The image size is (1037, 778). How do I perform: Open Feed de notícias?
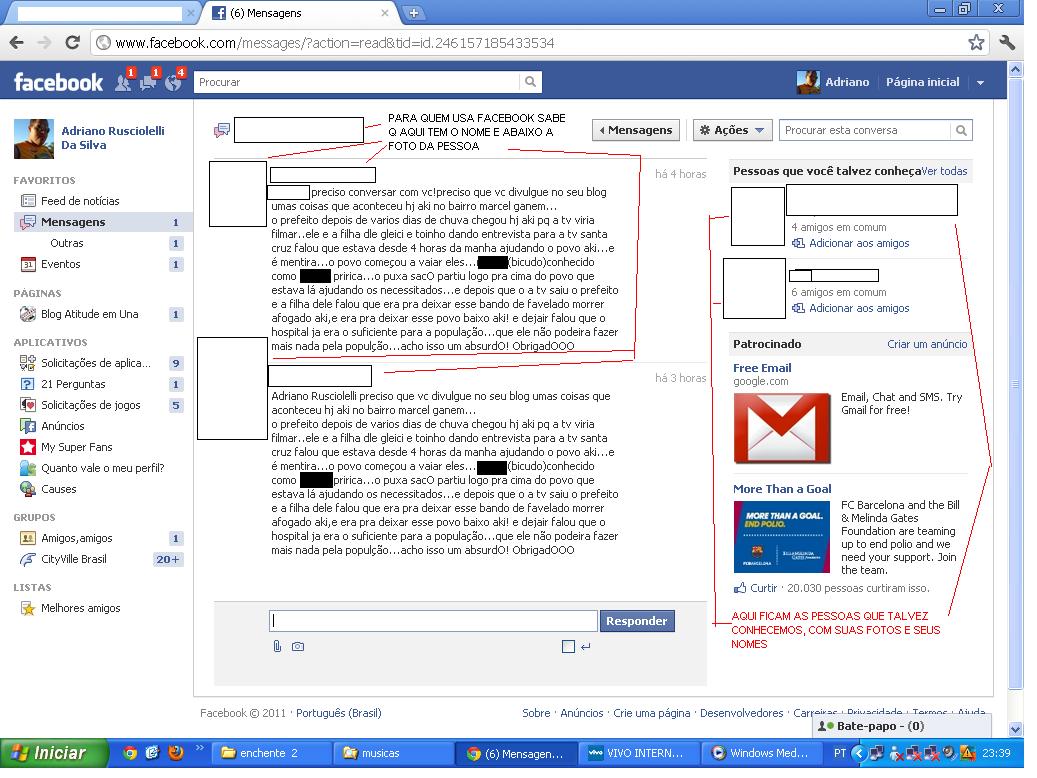(x=80, y=201)
